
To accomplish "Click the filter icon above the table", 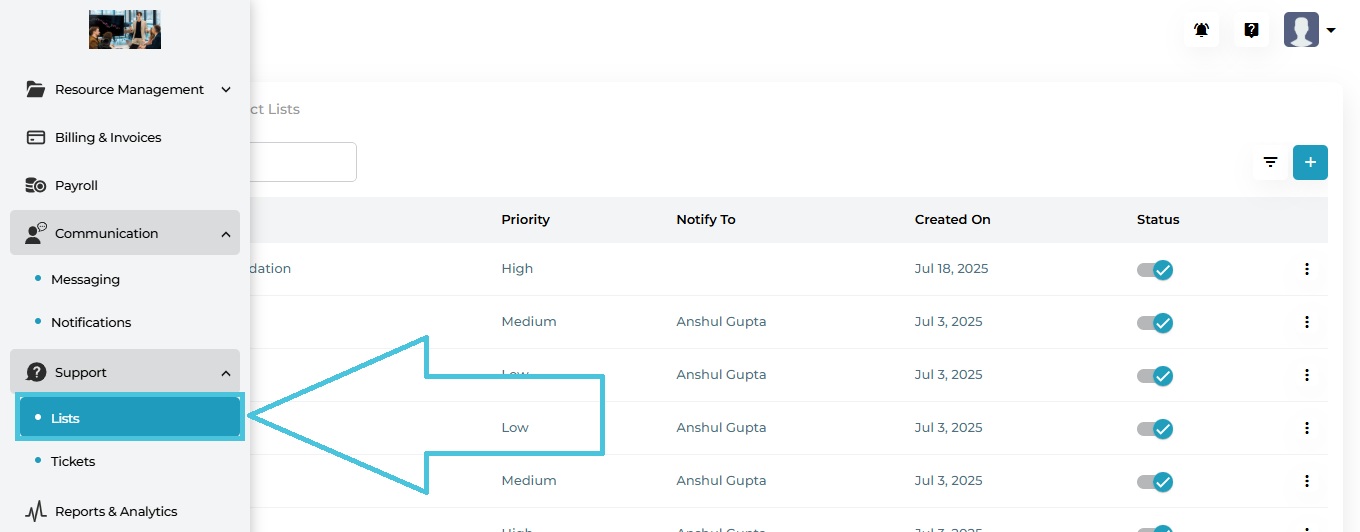I will point(1270,162).
